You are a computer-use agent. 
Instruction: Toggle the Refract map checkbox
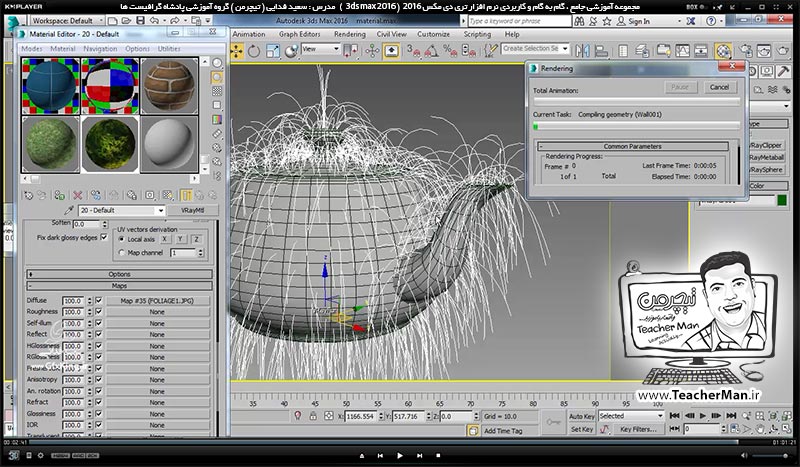(98, 402)
